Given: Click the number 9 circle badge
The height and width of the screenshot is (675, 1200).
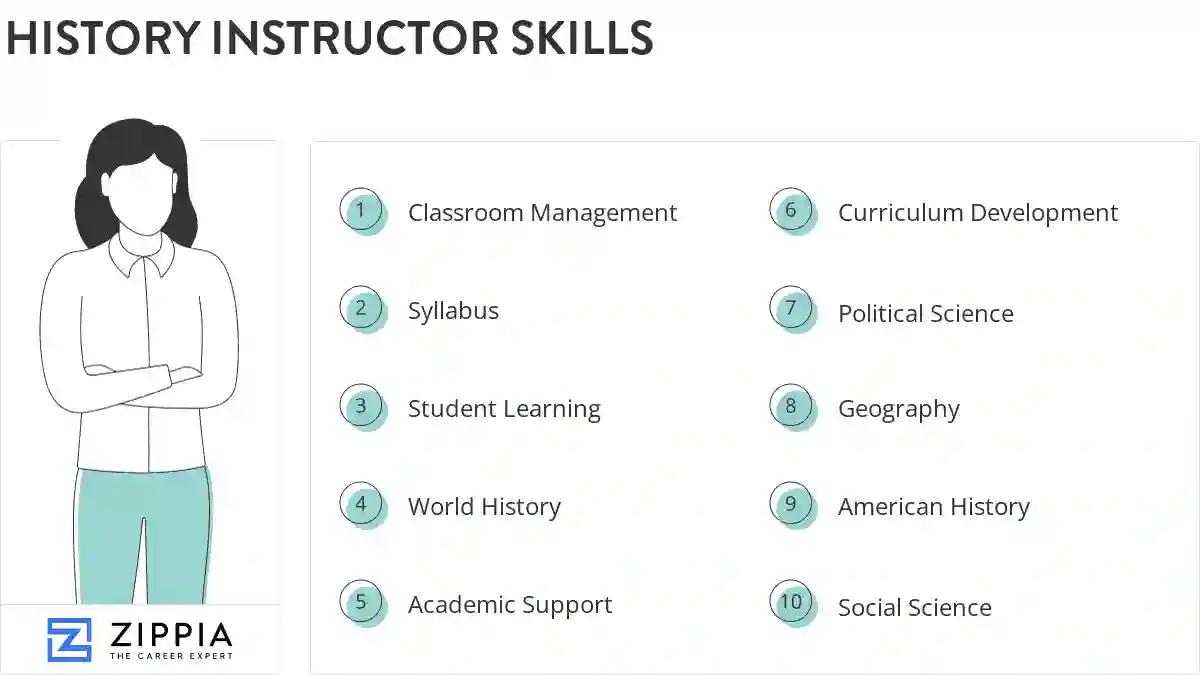Looking at the screenshot, I should click(x=791, y=504).
